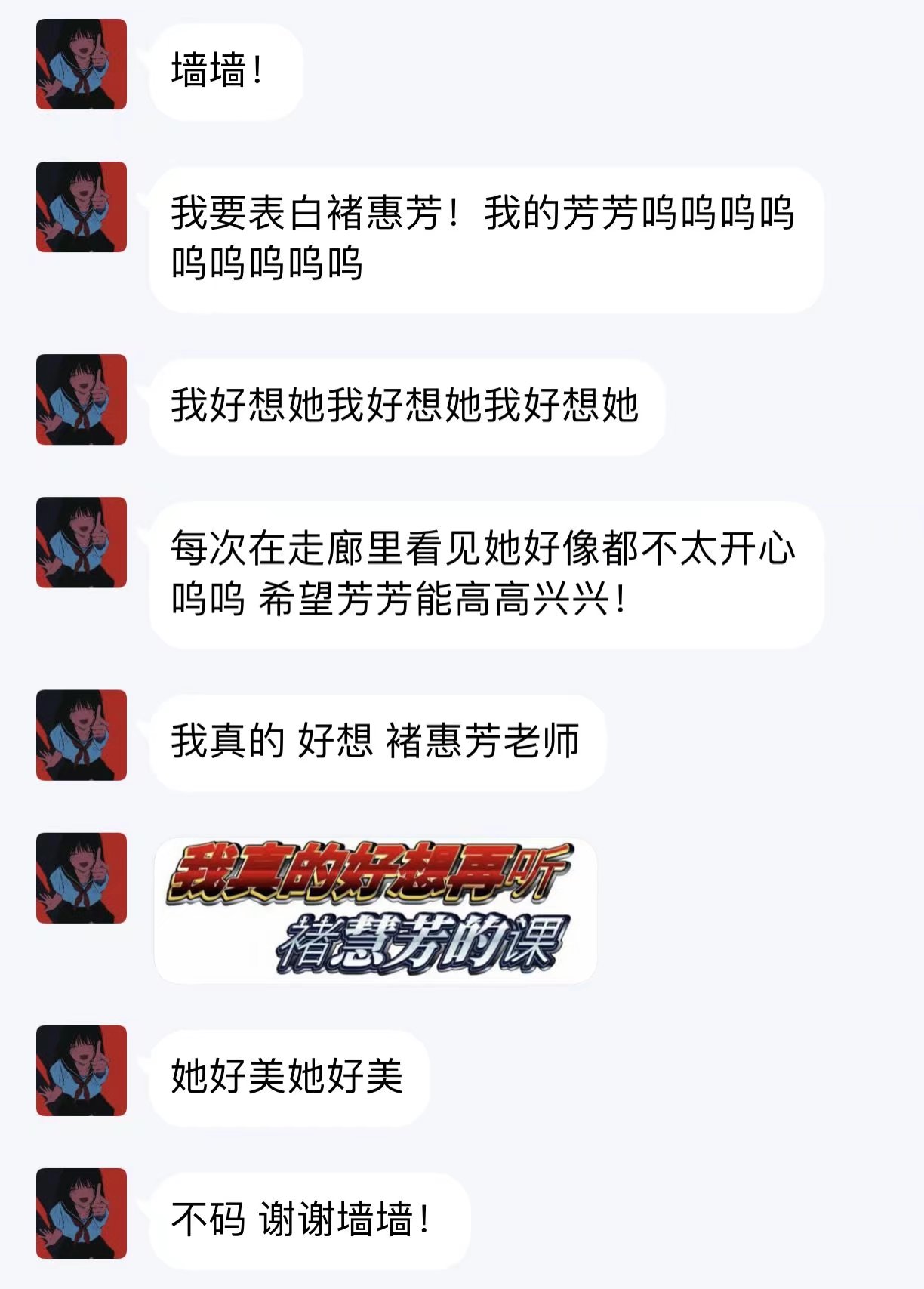Tap the avatar beside 每次在走廊里 message

click(82, 542)
